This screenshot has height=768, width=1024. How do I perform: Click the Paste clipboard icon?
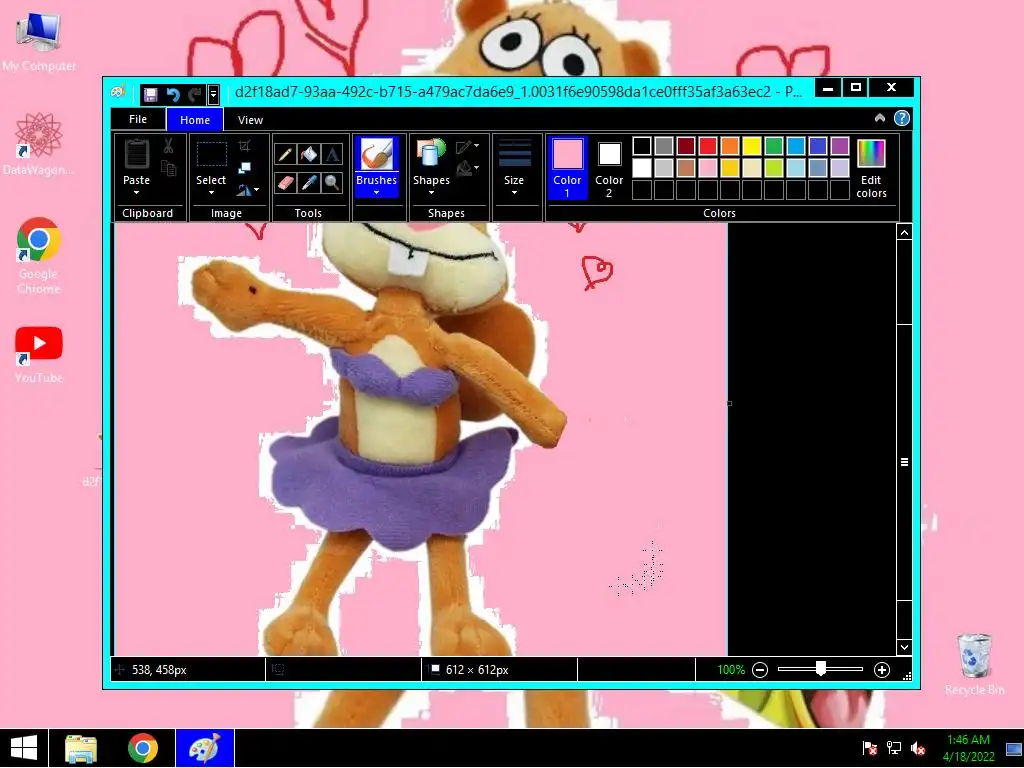tap(136, 154)
